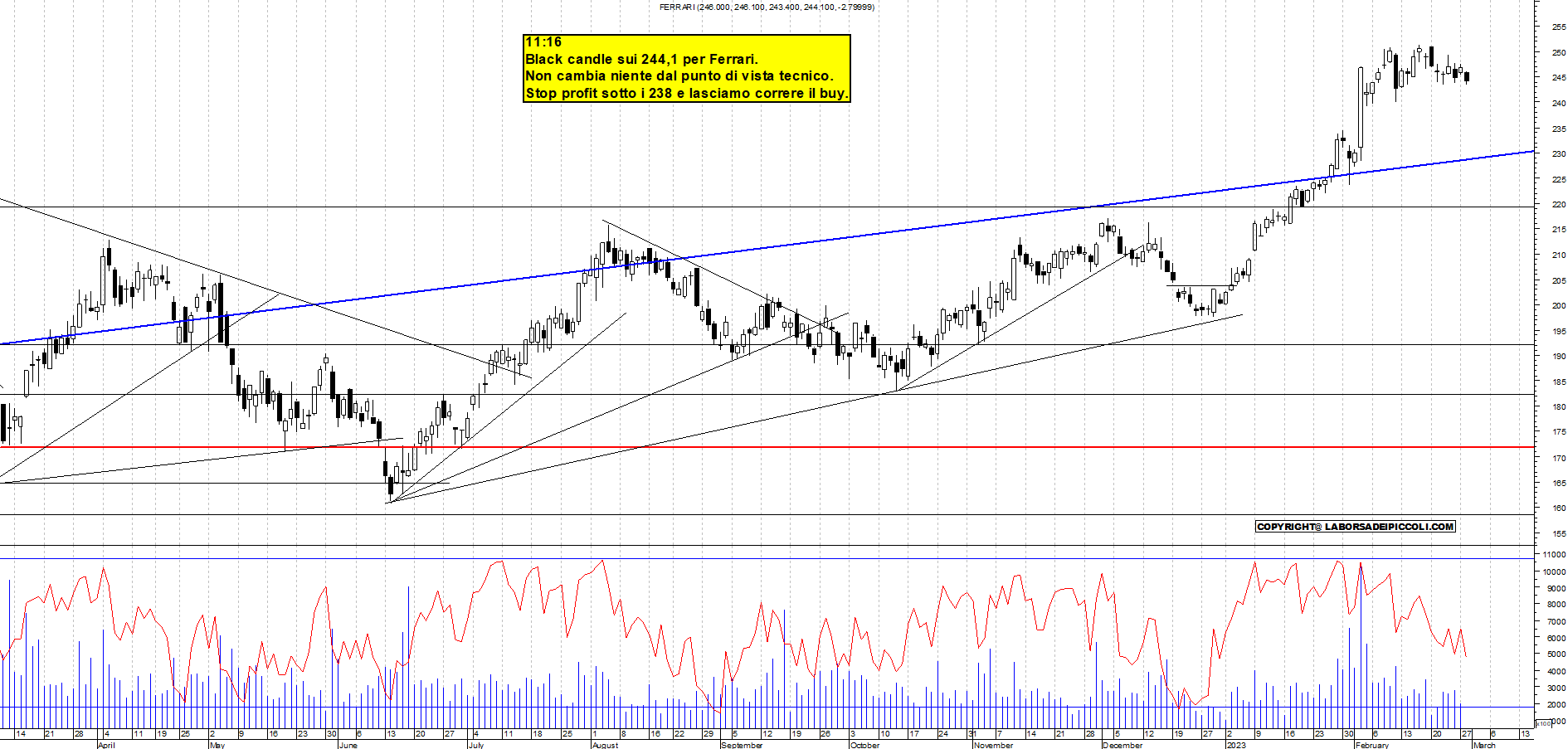Click the 4000 volume axis label

1556,670
